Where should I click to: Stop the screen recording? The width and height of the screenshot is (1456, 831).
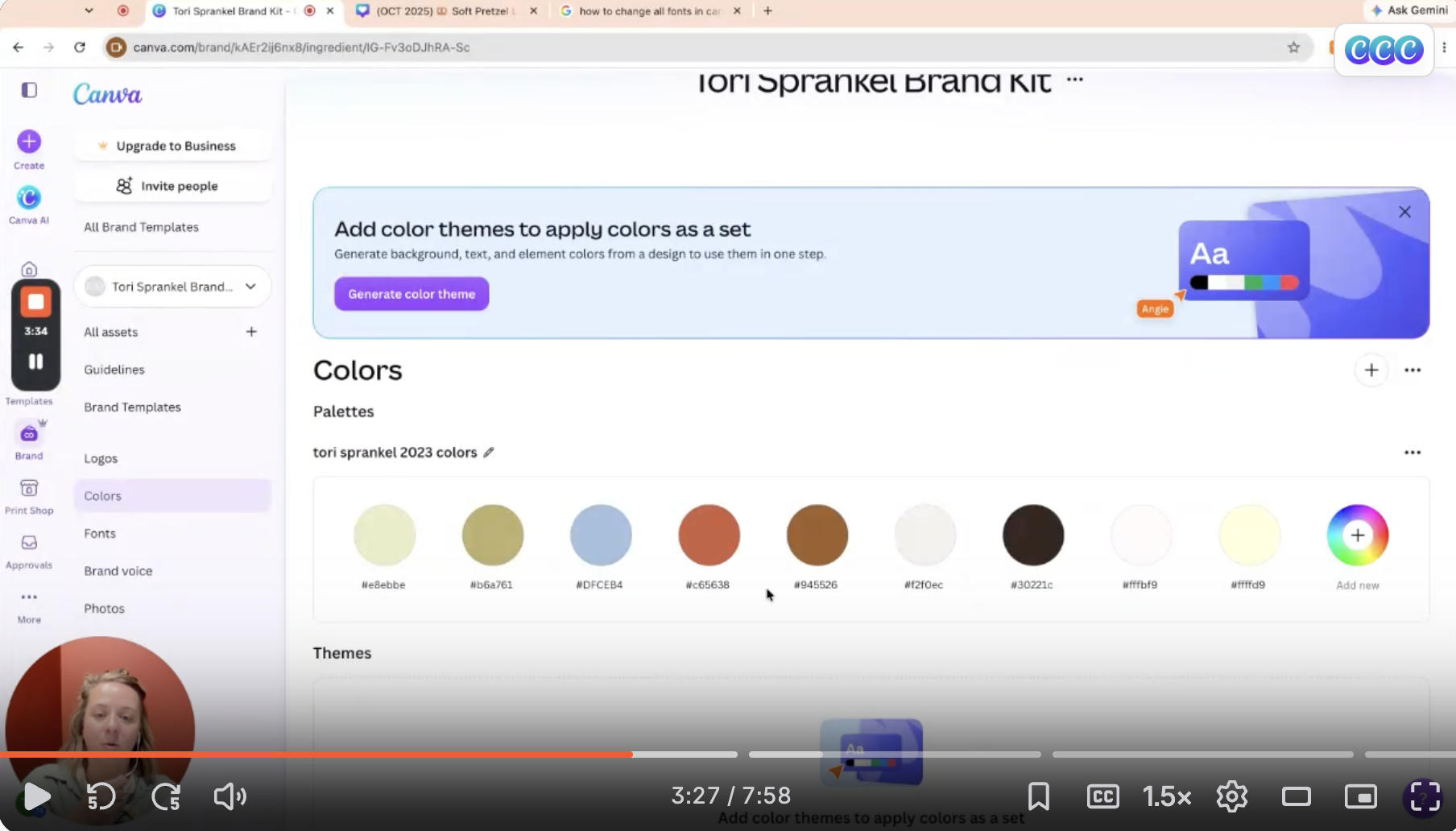[35, 302]
